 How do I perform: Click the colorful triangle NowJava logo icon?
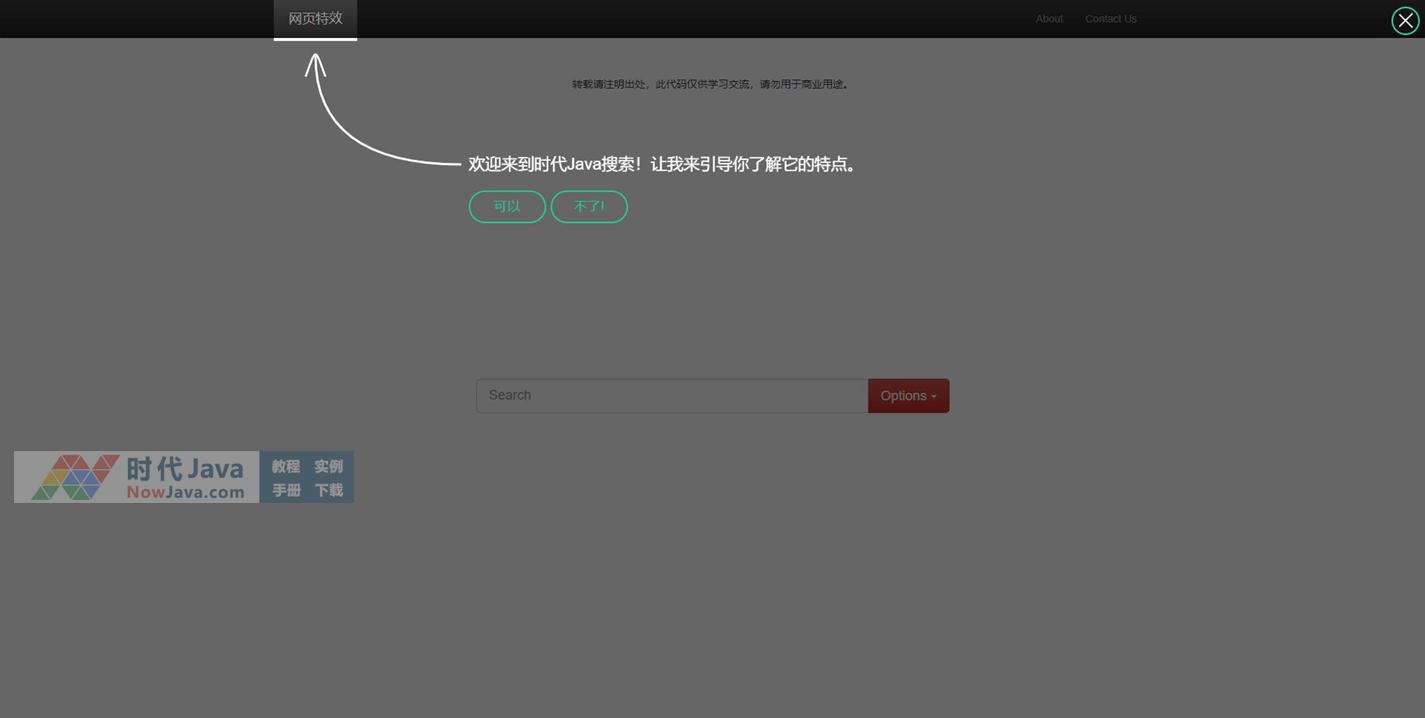click(75, 477)
